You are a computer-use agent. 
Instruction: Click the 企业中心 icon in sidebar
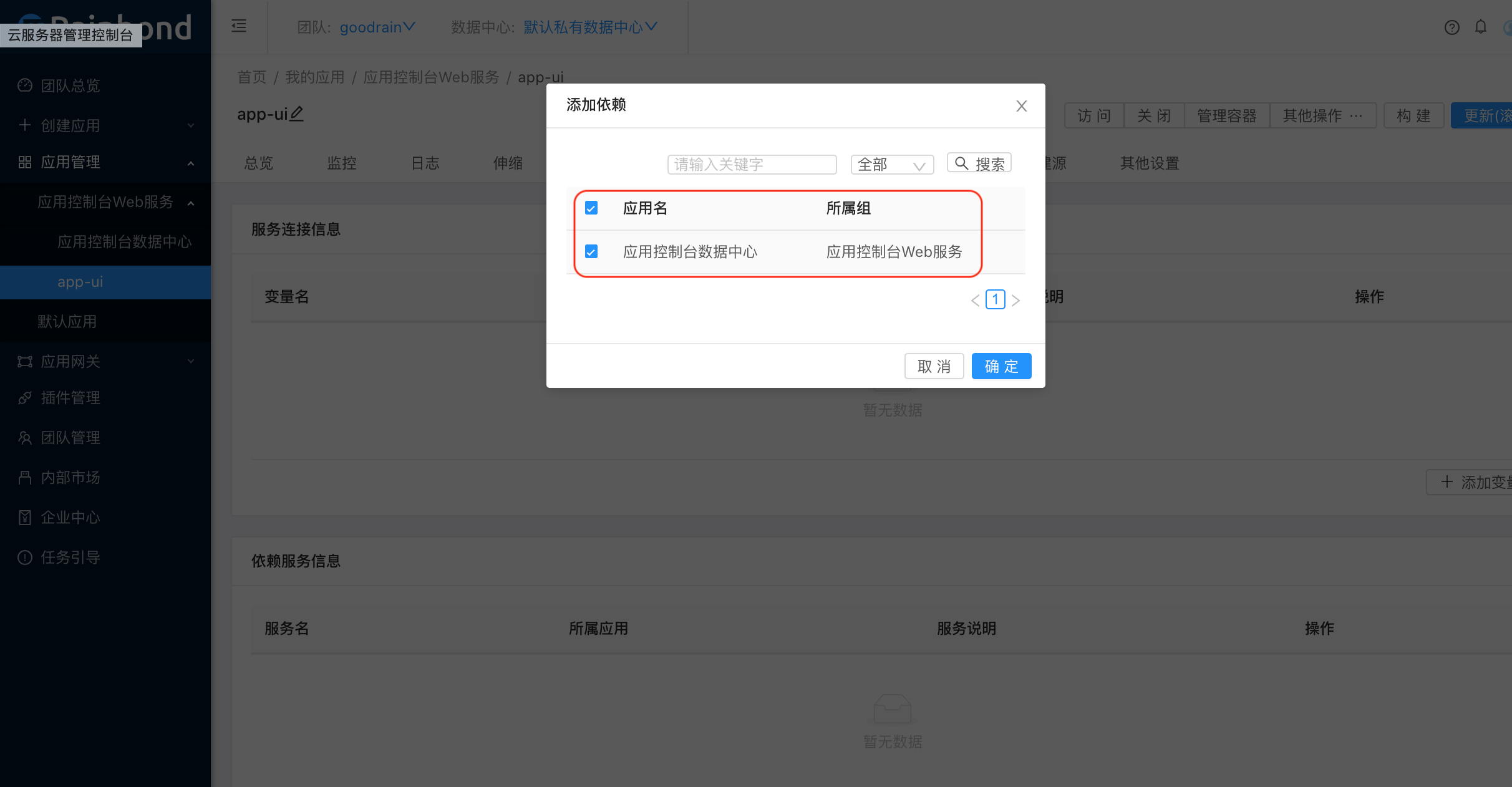25,518
